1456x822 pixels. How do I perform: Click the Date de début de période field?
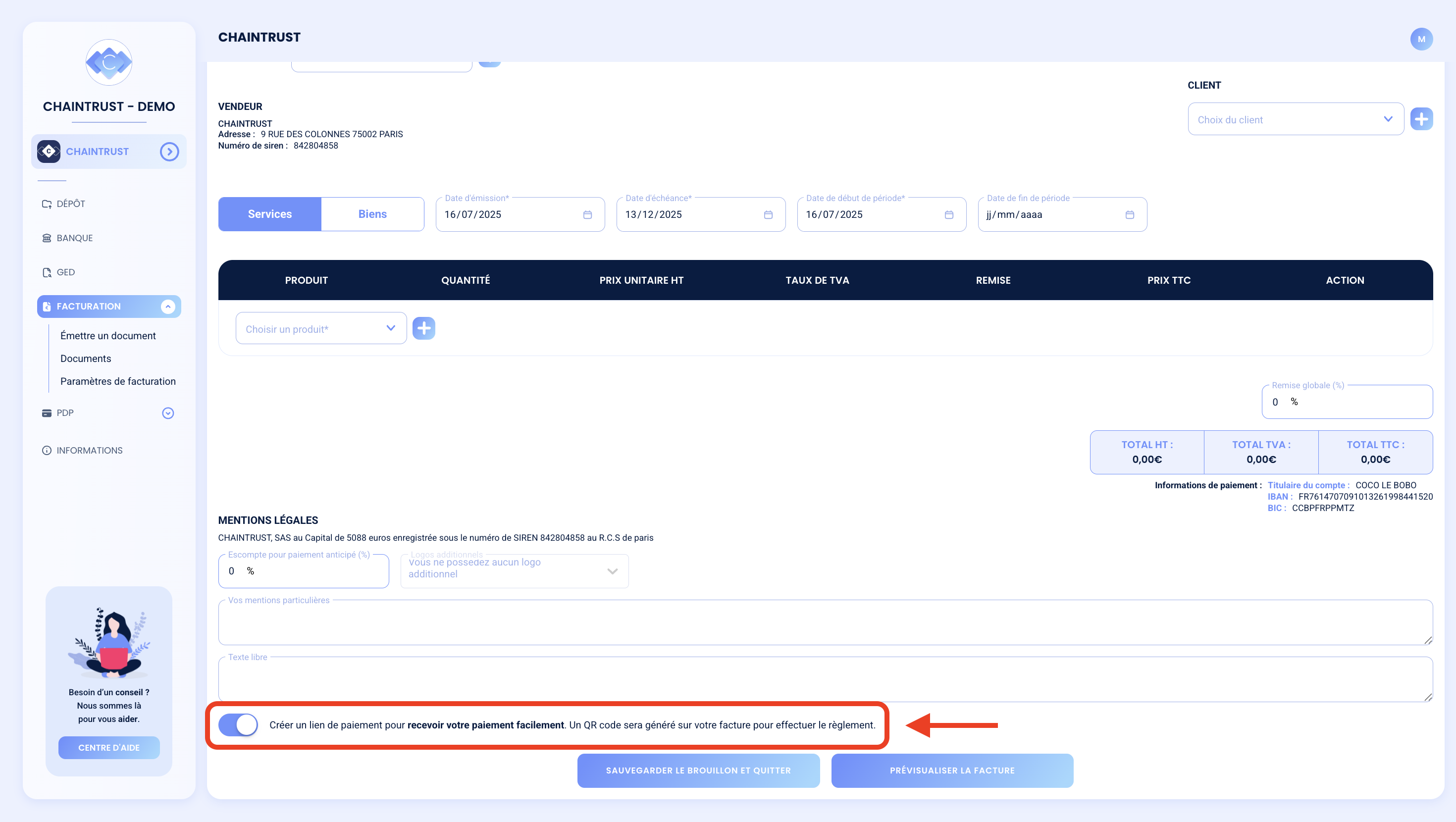tap(882, 214)
